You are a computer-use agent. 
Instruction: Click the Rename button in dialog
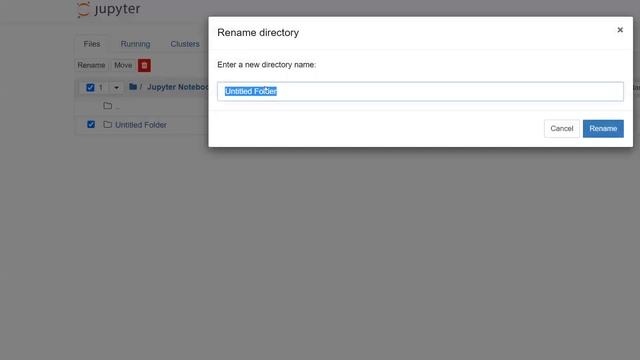click(603, 129)
